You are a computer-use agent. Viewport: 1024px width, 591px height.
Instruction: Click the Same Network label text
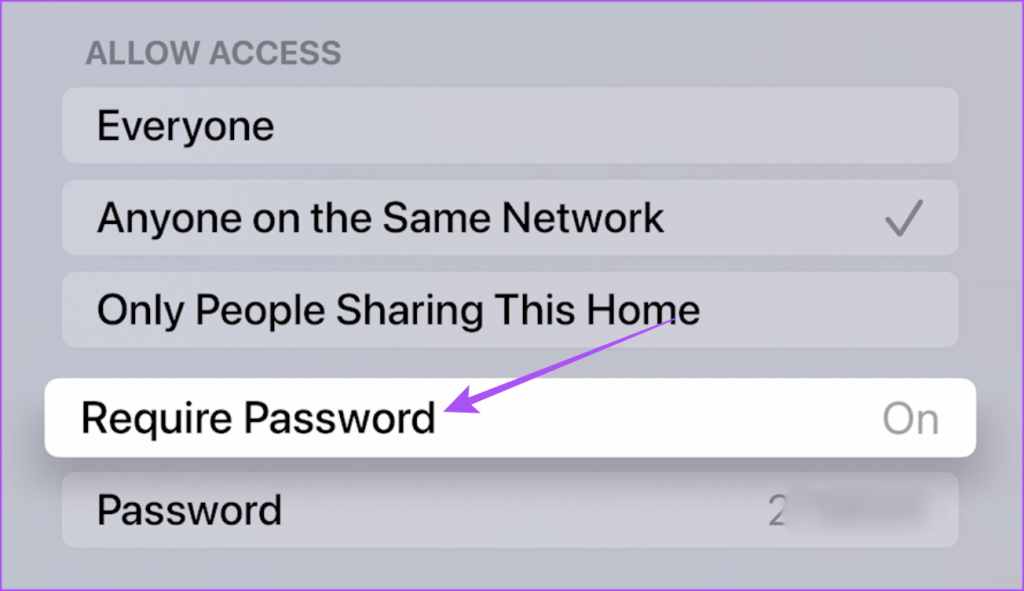(x=523, y=217)
